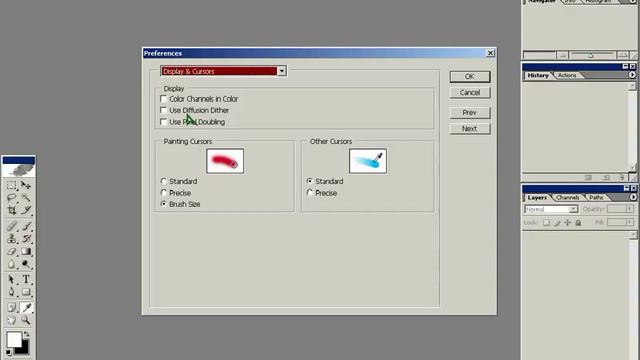640x360 pixels.
Task: Click the lock position icon in Layers
Action: tap(568, 222)
